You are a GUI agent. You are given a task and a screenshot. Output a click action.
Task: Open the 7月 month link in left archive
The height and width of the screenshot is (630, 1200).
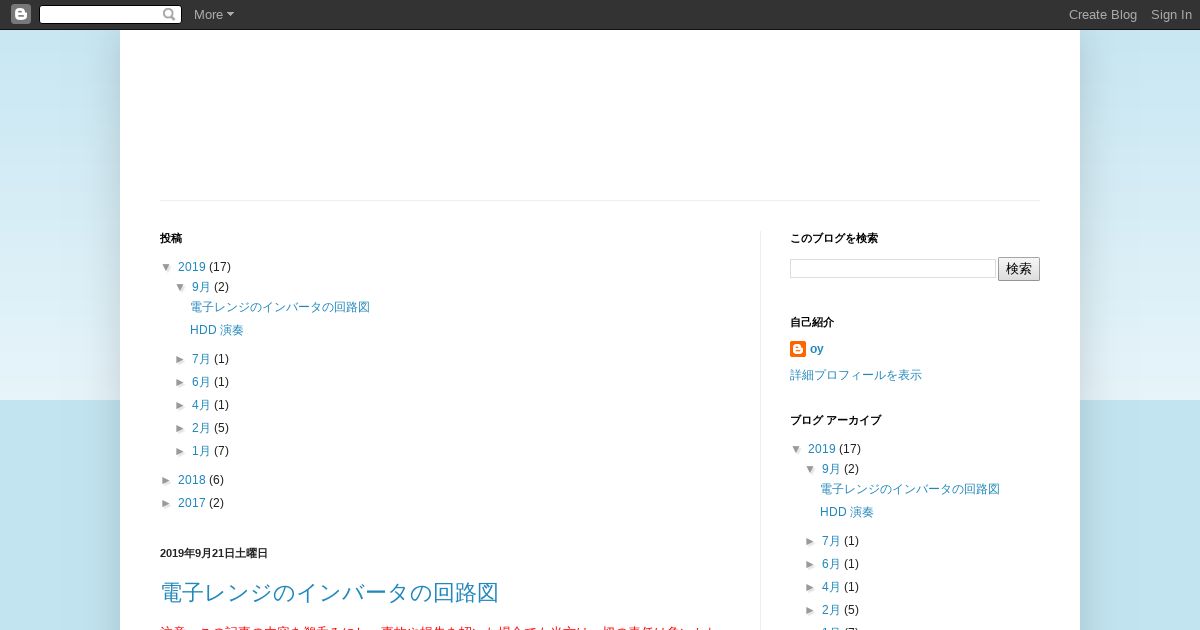click(201, 359)
